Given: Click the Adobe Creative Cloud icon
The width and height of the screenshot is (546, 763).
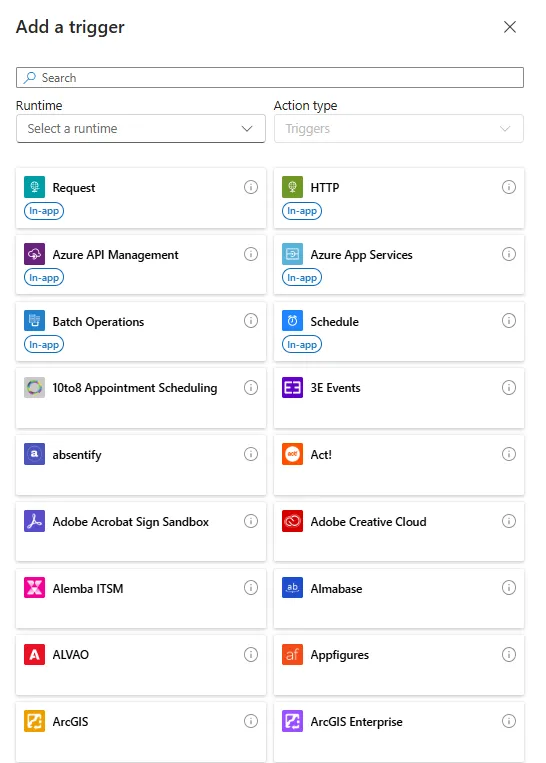Looking at the screenshot, I should pos(292,521).
